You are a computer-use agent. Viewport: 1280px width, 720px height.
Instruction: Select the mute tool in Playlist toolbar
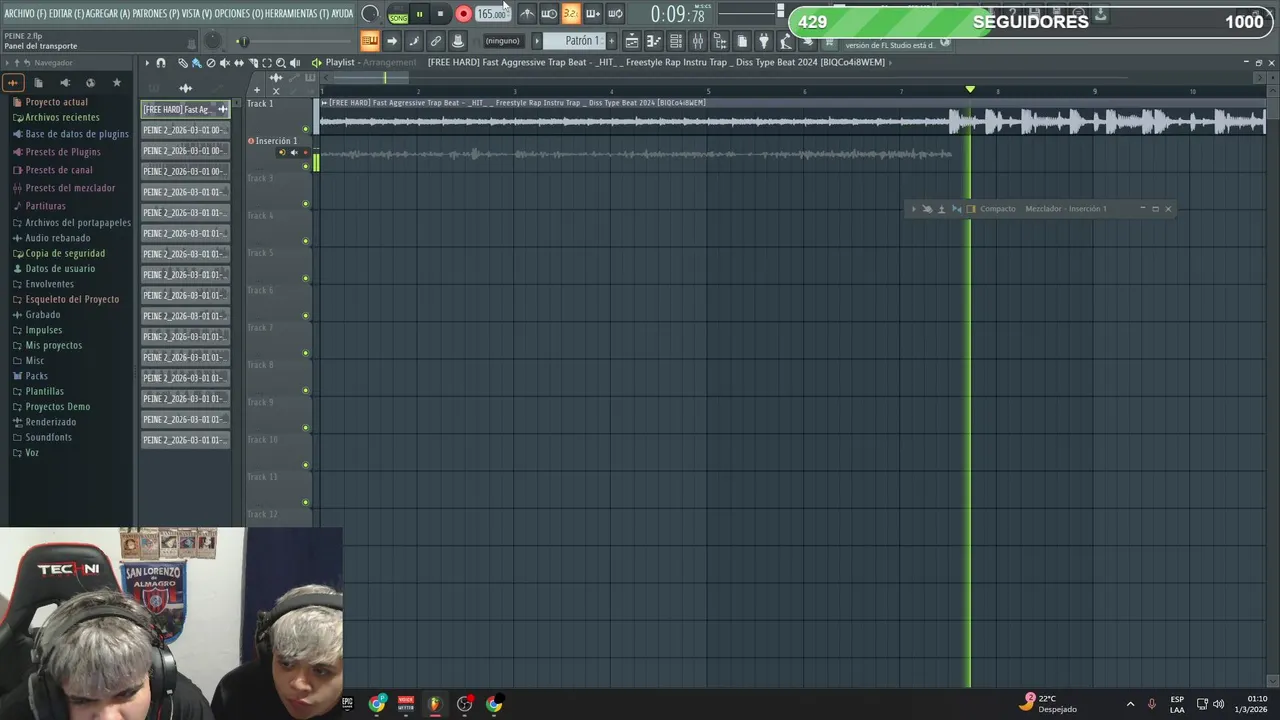coord(224,62)
